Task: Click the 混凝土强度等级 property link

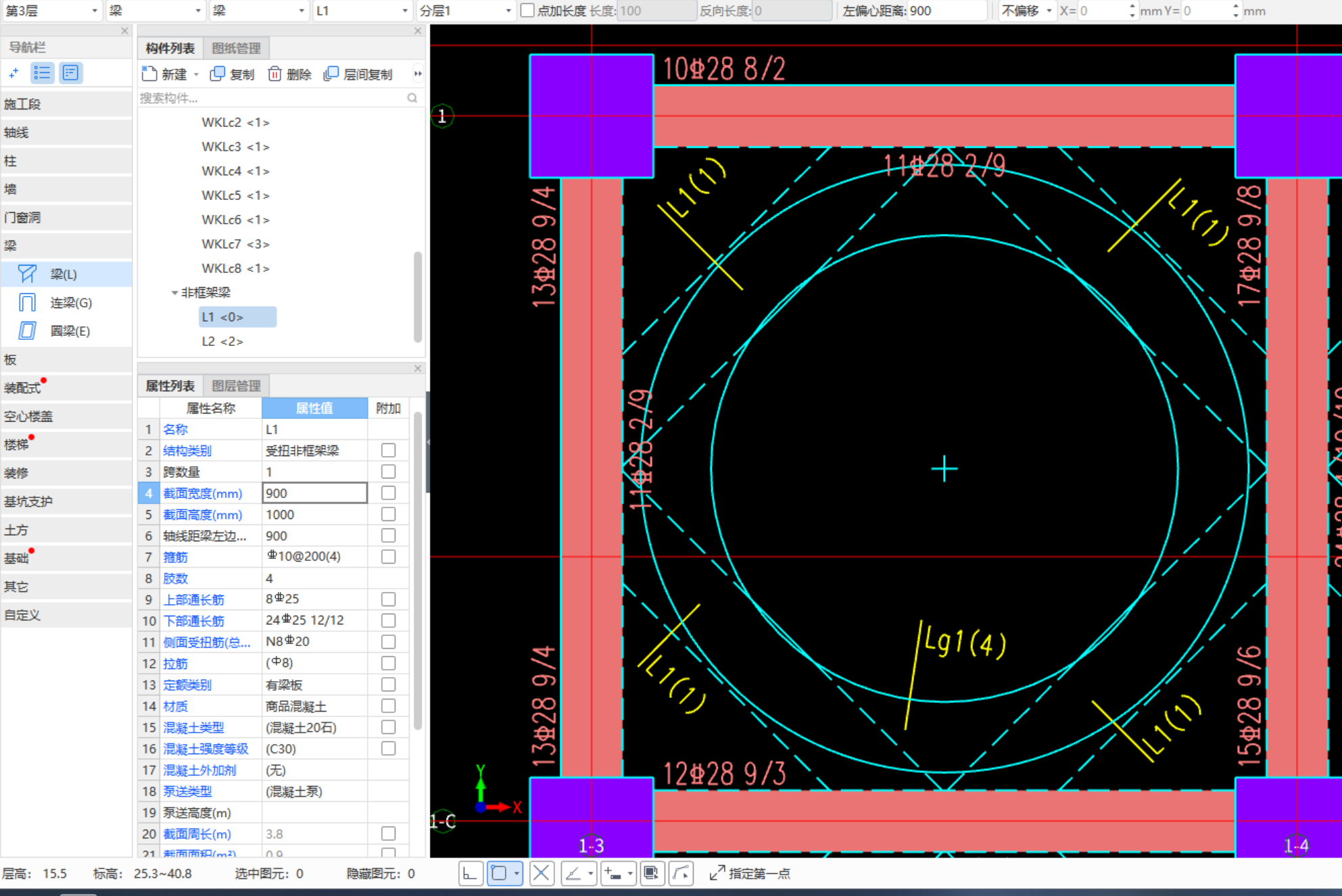Action: coord(206,749)
